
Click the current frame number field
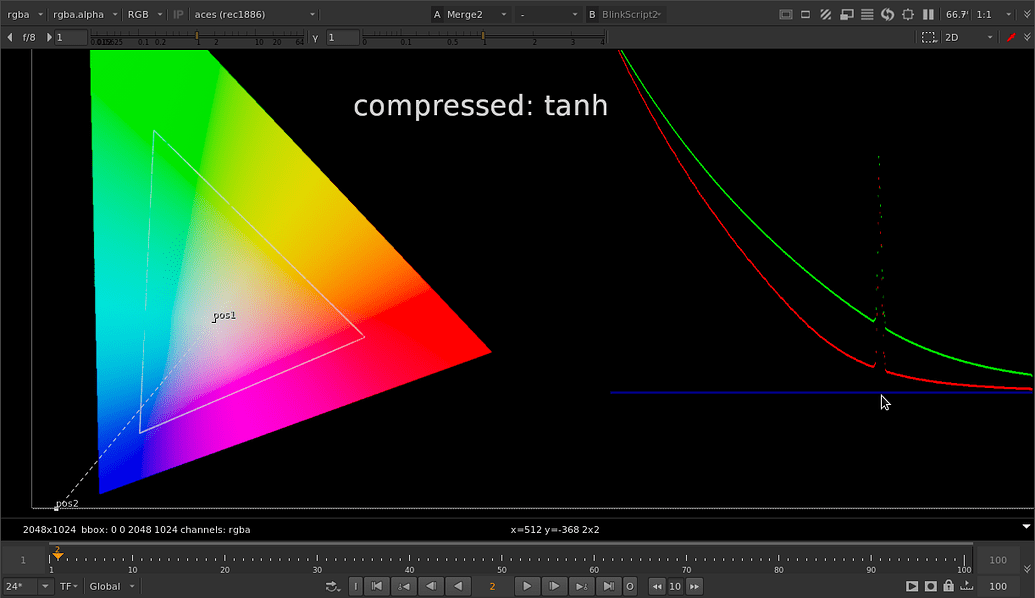(x=492, y=586)
